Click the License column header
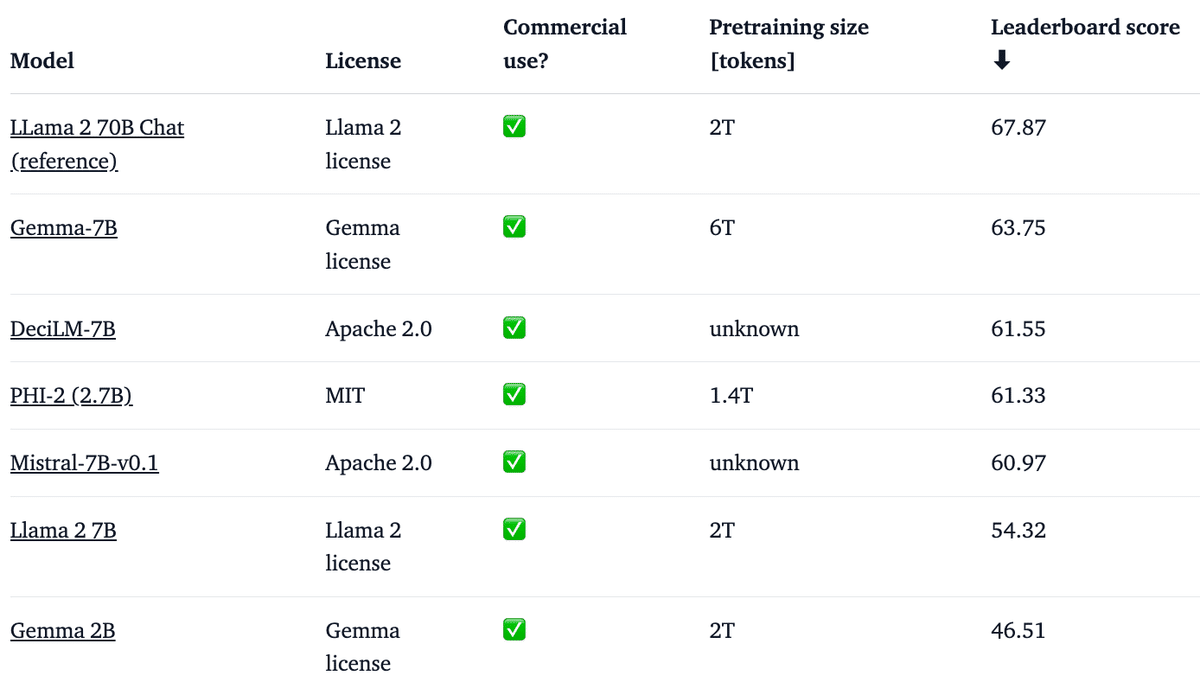Screen dimensions: 1200x694 (363, 61)
